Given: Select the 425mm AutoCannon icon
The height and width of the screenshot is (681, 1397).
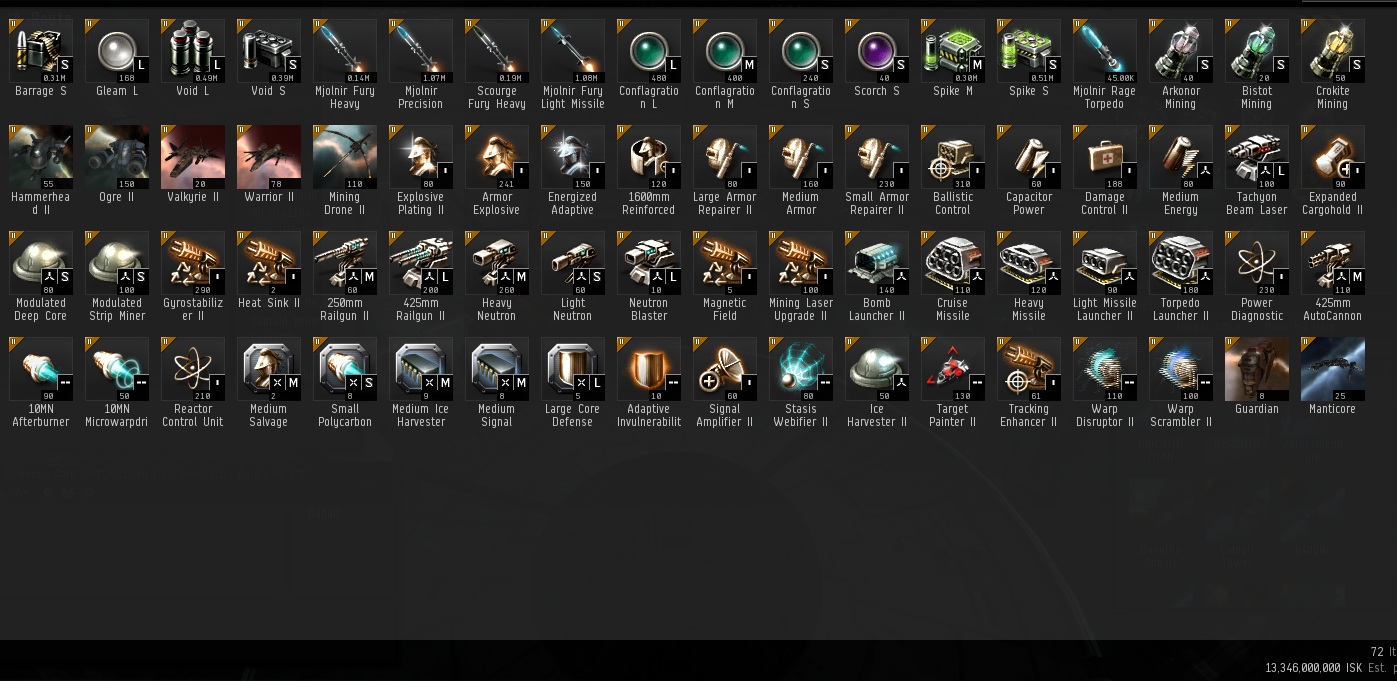Looking at the screenshot, I should point(1333,263).
